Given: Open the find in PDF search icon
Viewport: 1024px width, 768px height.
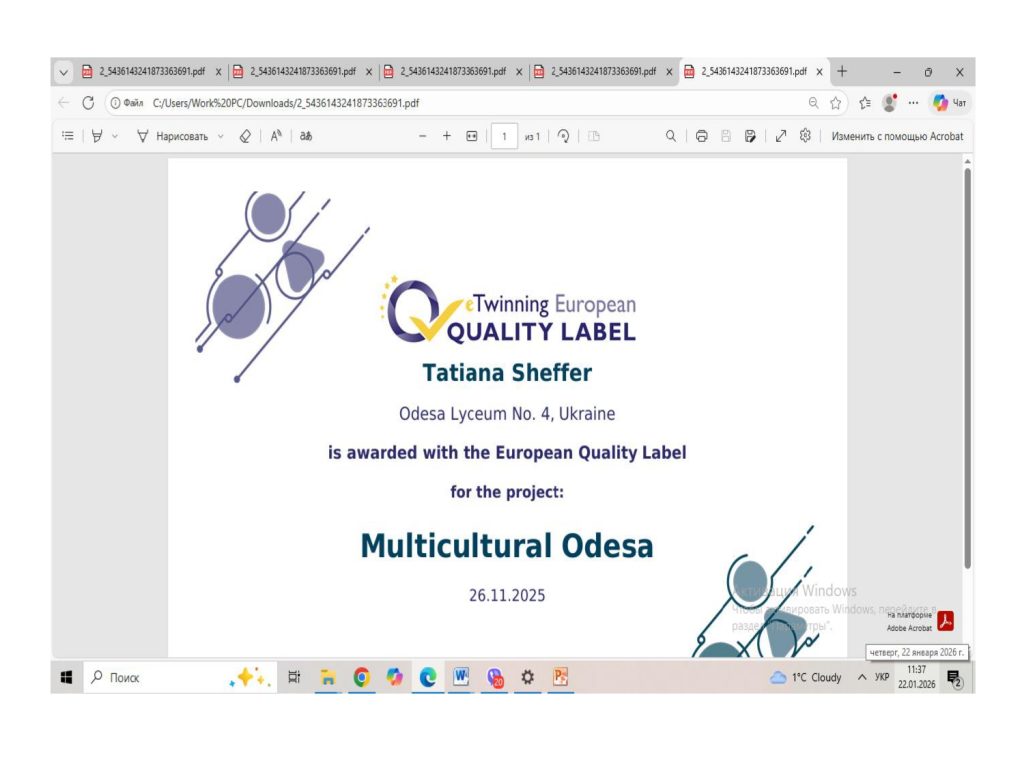Looking at the screenshot, I should [671, 136].
